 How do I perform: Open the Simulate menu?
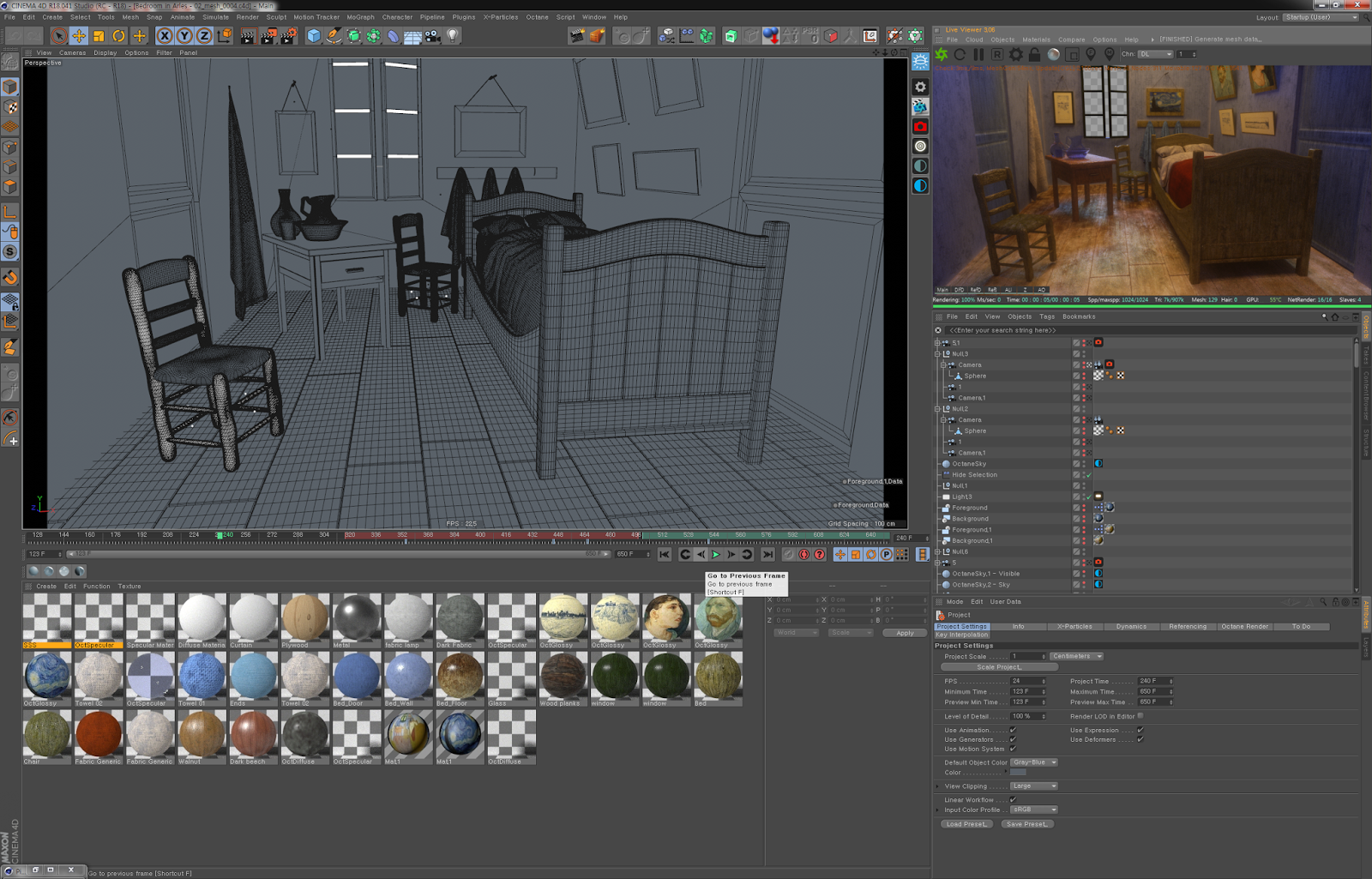(x=215, y=17)
